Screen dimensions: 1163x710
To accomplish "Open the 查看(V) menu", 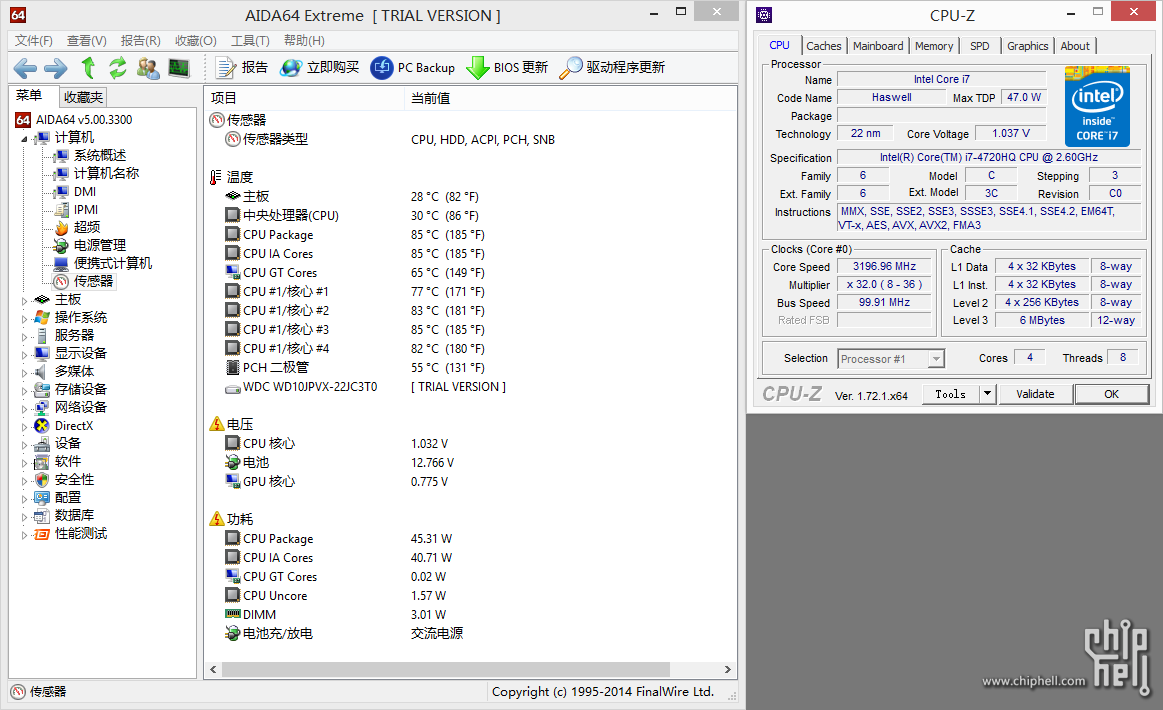I will coord(87,41).
